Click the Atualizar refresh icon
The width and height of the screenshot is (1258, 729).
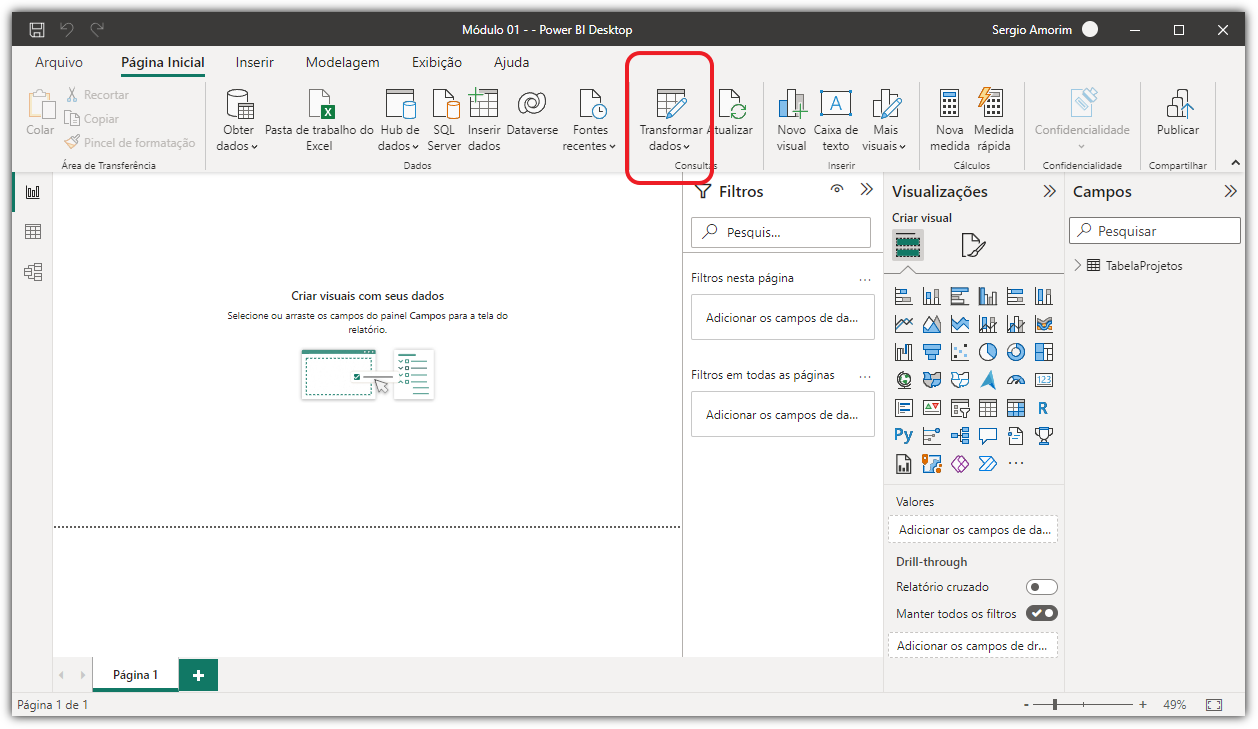pyautogui.click(x=731, y=104)
